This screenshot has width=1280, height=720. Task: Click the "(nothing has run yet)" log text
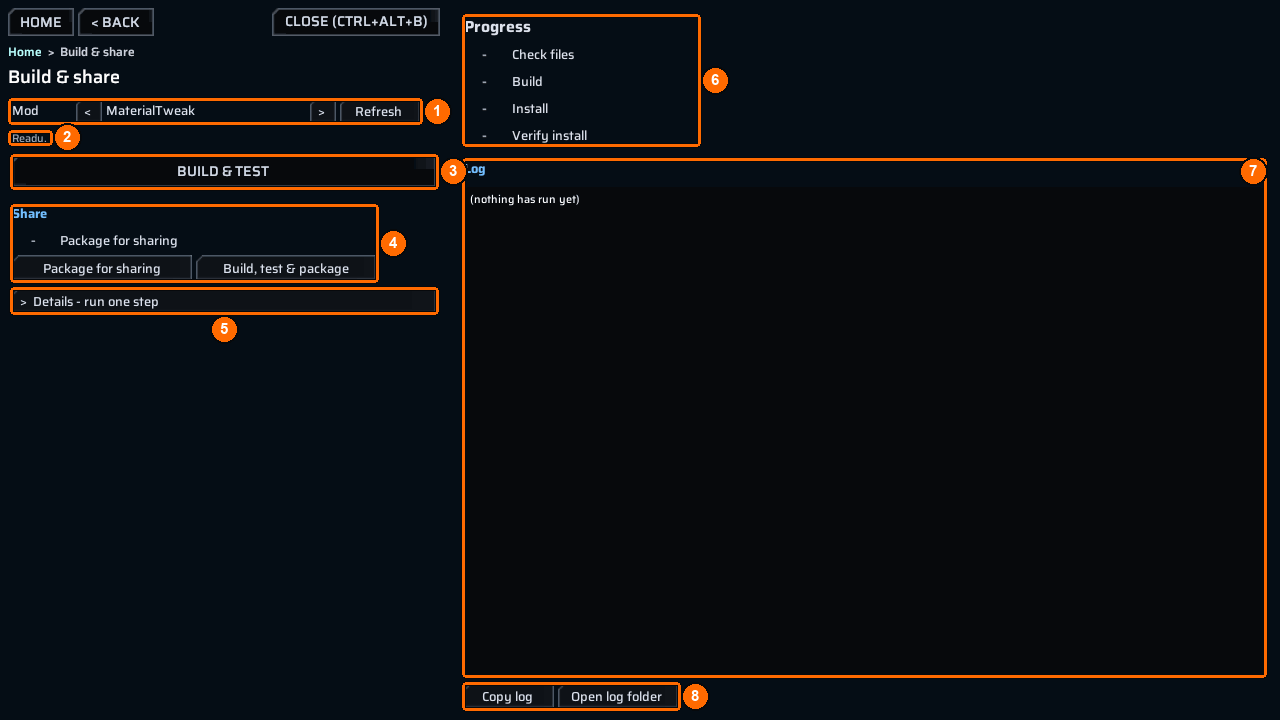[525, 200]
